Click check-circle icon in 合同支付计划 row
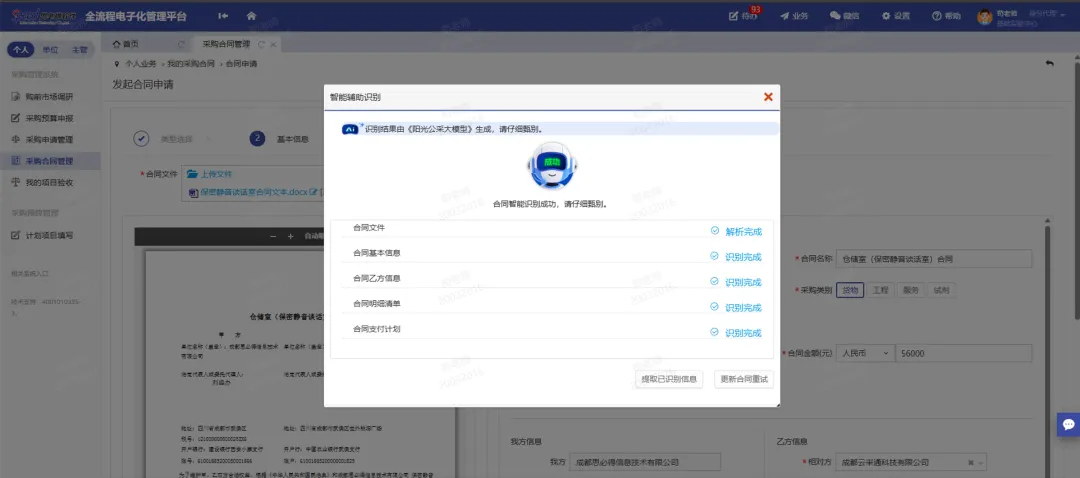The height and width of the screenshot is (478, 1080). click(715, 332)
